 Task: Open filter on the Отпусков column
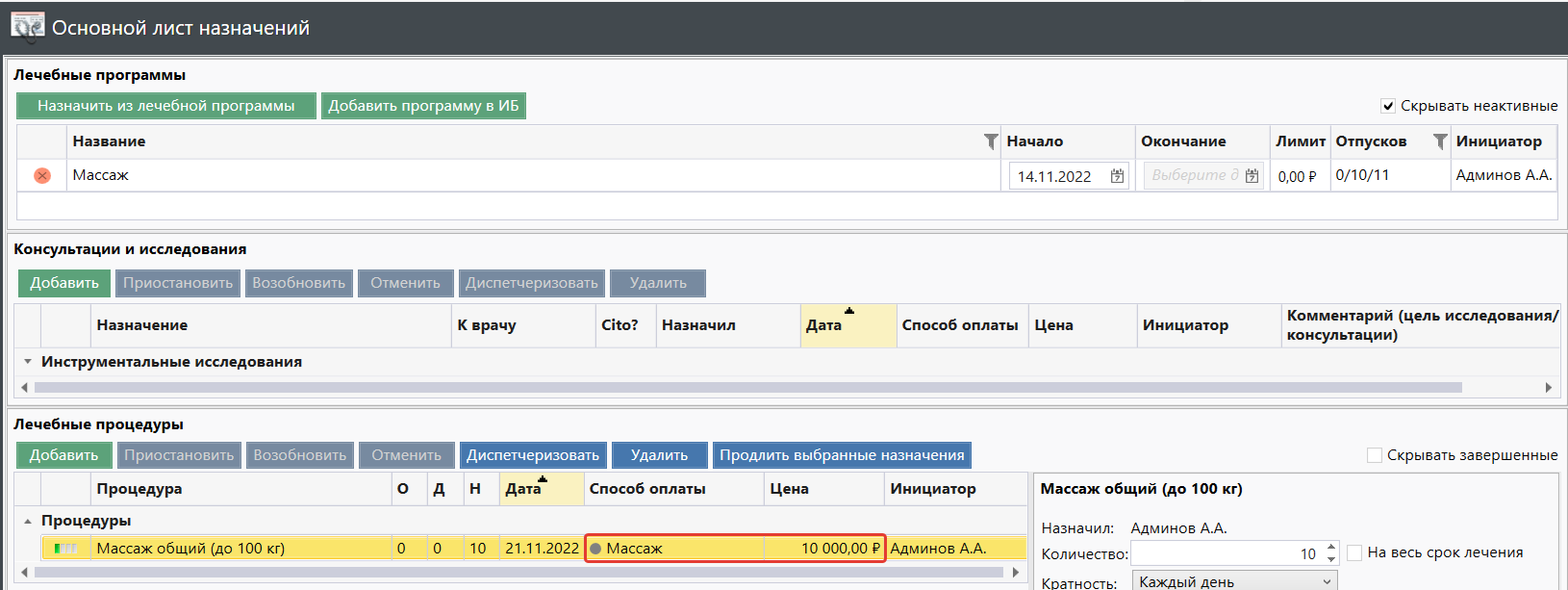(x=1439, y=141)
